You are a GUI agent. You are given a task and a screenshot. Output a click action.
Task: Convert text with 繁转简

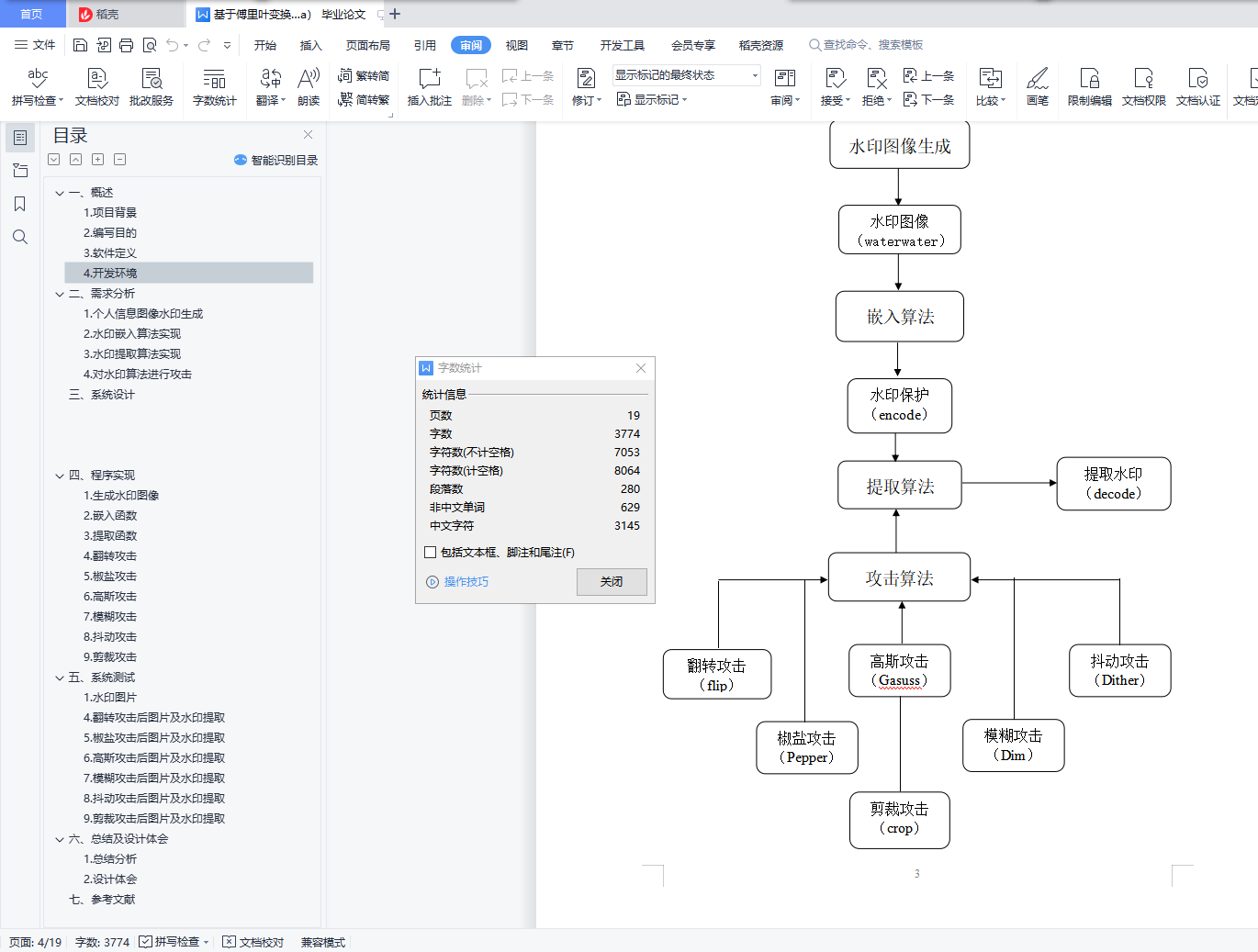[364, 76]
